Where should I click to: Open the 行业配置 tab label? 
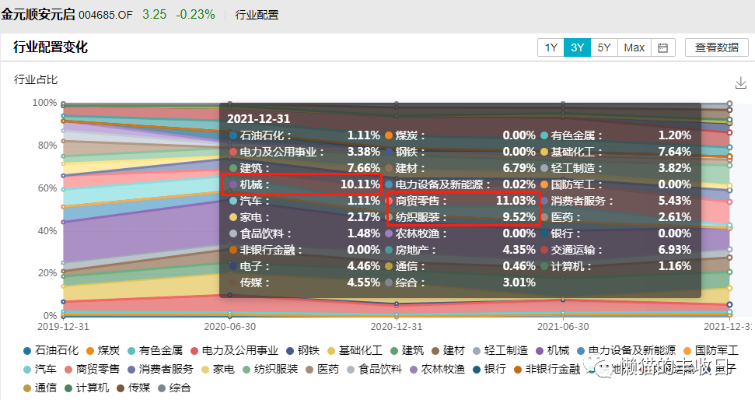pos(258,16)
